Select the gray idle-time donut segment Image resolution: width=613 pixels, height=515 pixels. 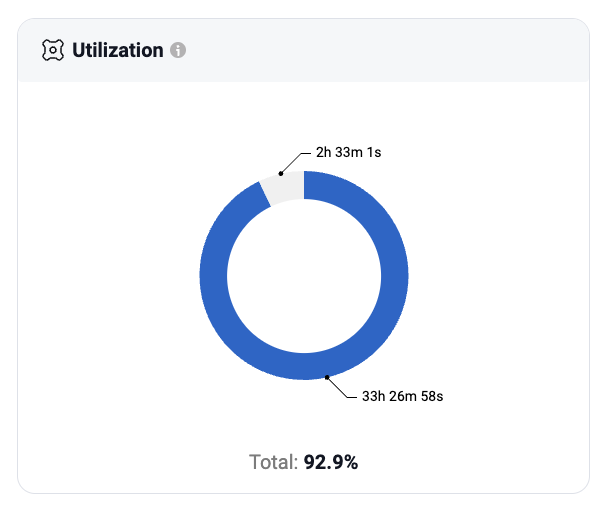284,187
